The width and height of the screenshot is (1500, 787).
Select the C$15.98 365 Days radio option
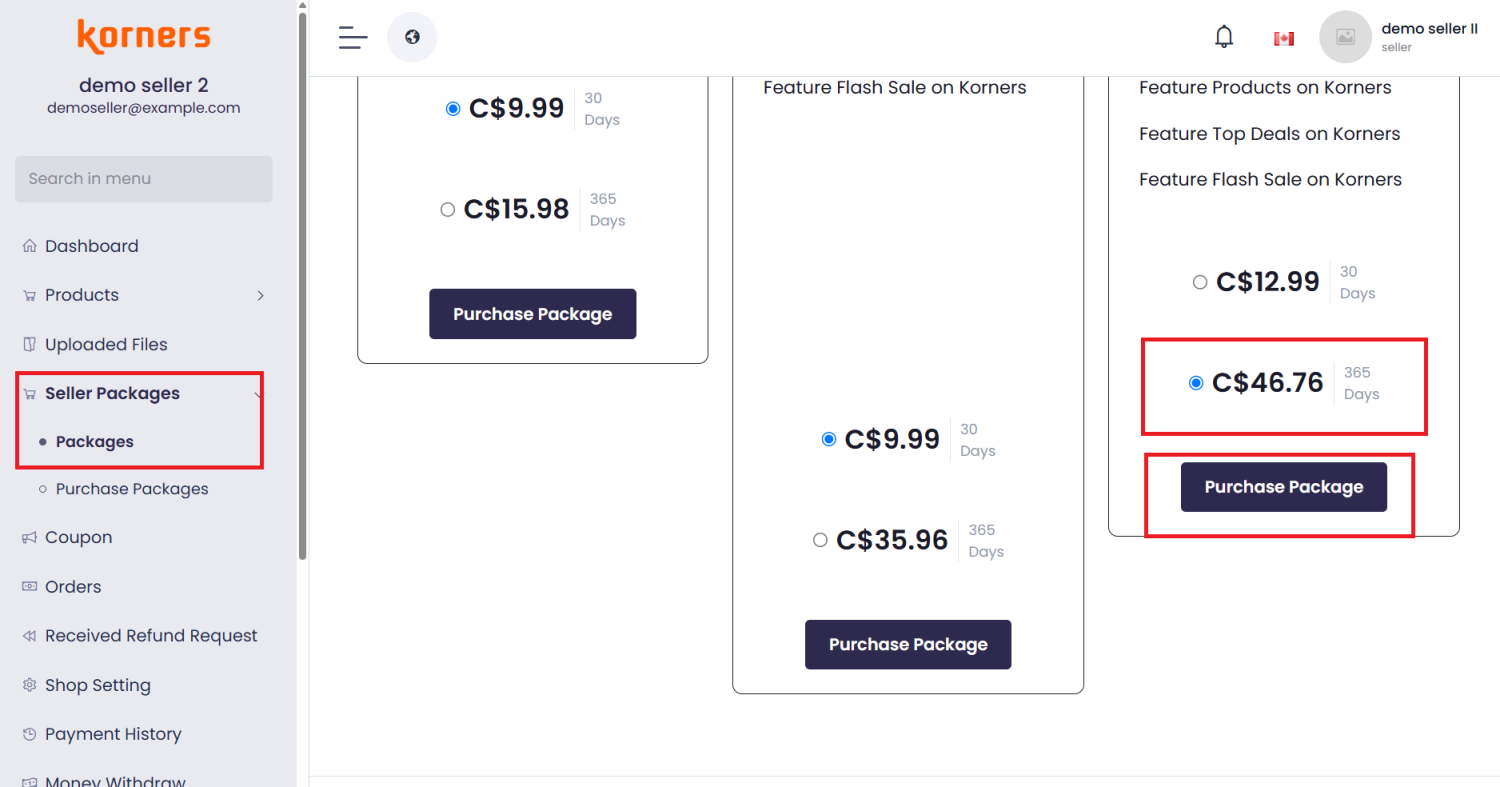(x=448, y=210)
